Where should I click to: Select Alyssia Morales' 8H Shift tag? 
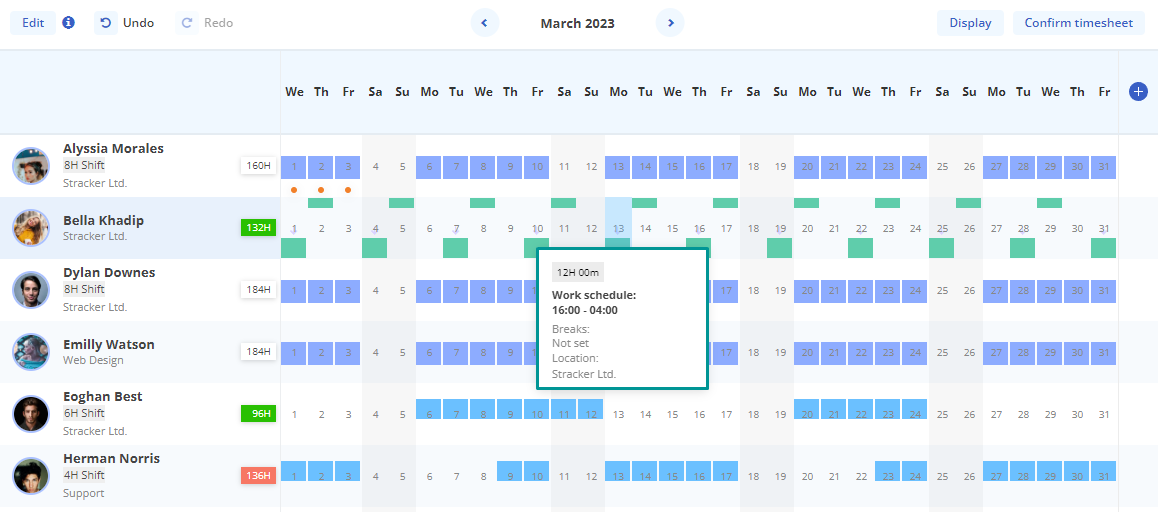click(84, 166)
